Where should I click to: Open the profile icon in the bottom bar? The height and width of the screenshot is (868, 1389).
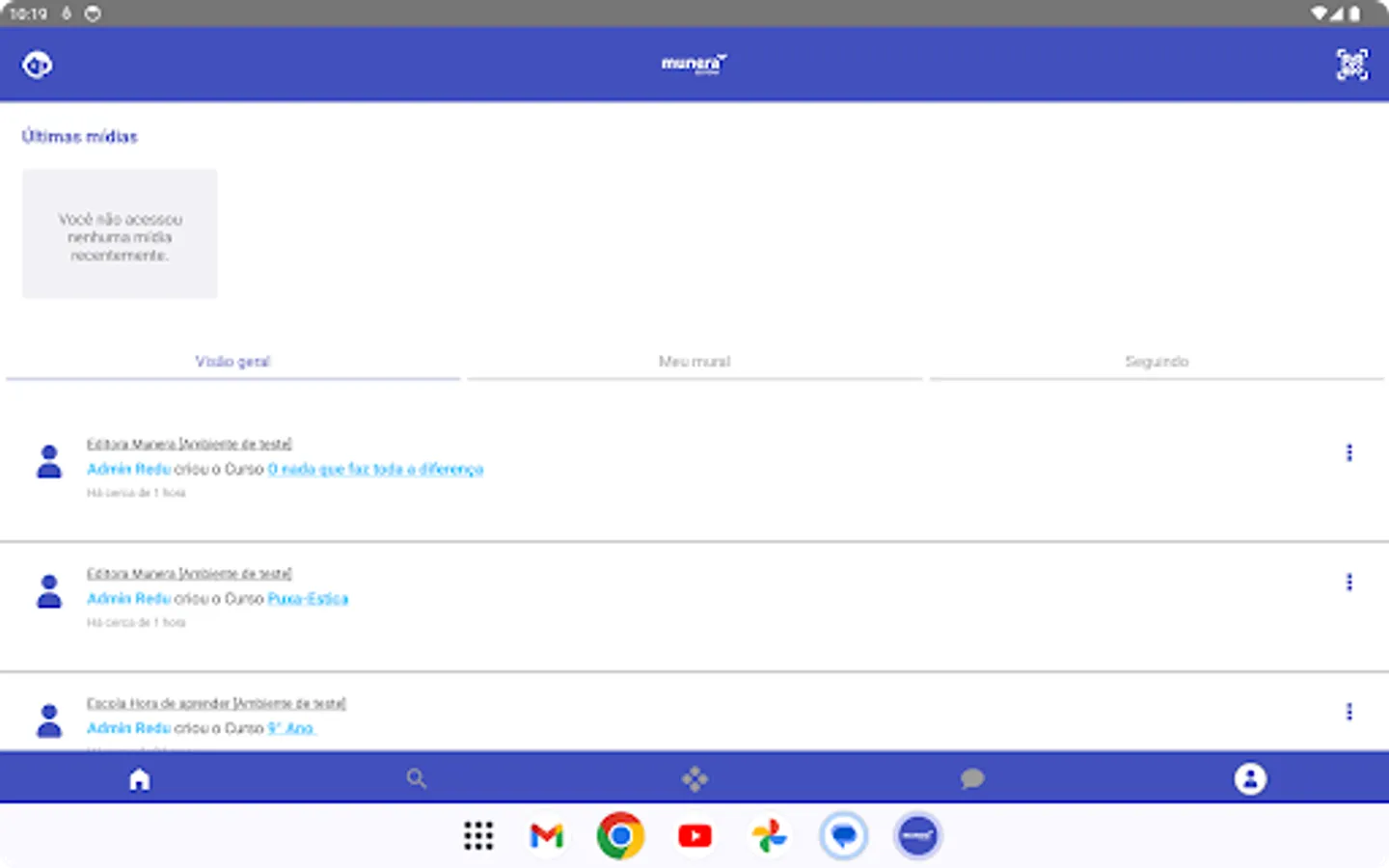(x=1250, y=777)
